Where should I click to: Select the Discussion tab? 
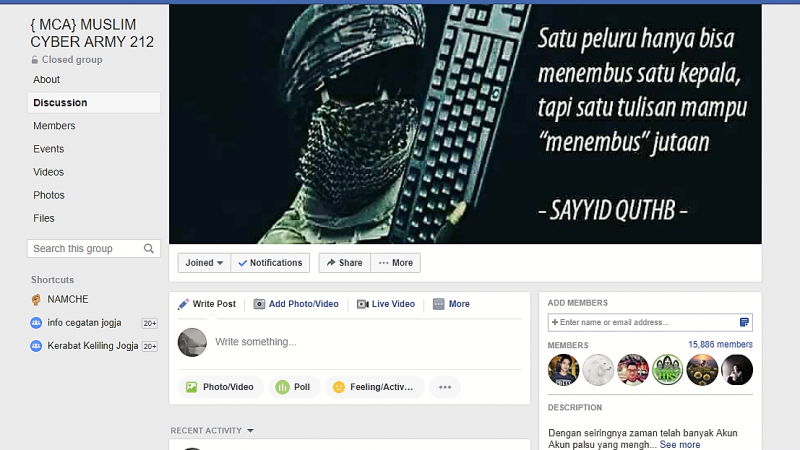94,103
